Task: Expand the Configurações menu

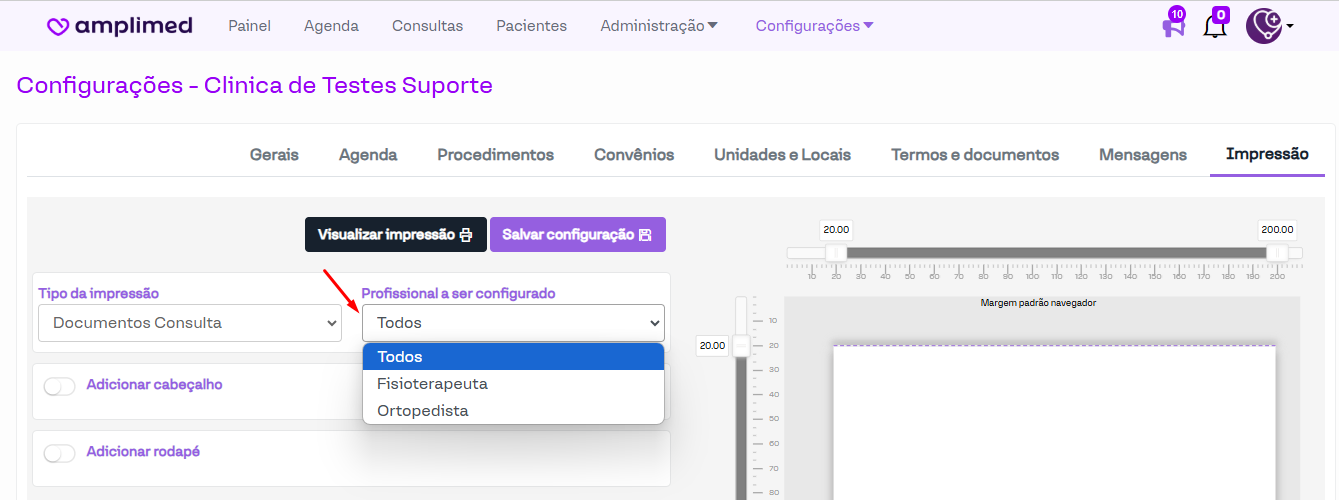Action: [x=814, y=26]
